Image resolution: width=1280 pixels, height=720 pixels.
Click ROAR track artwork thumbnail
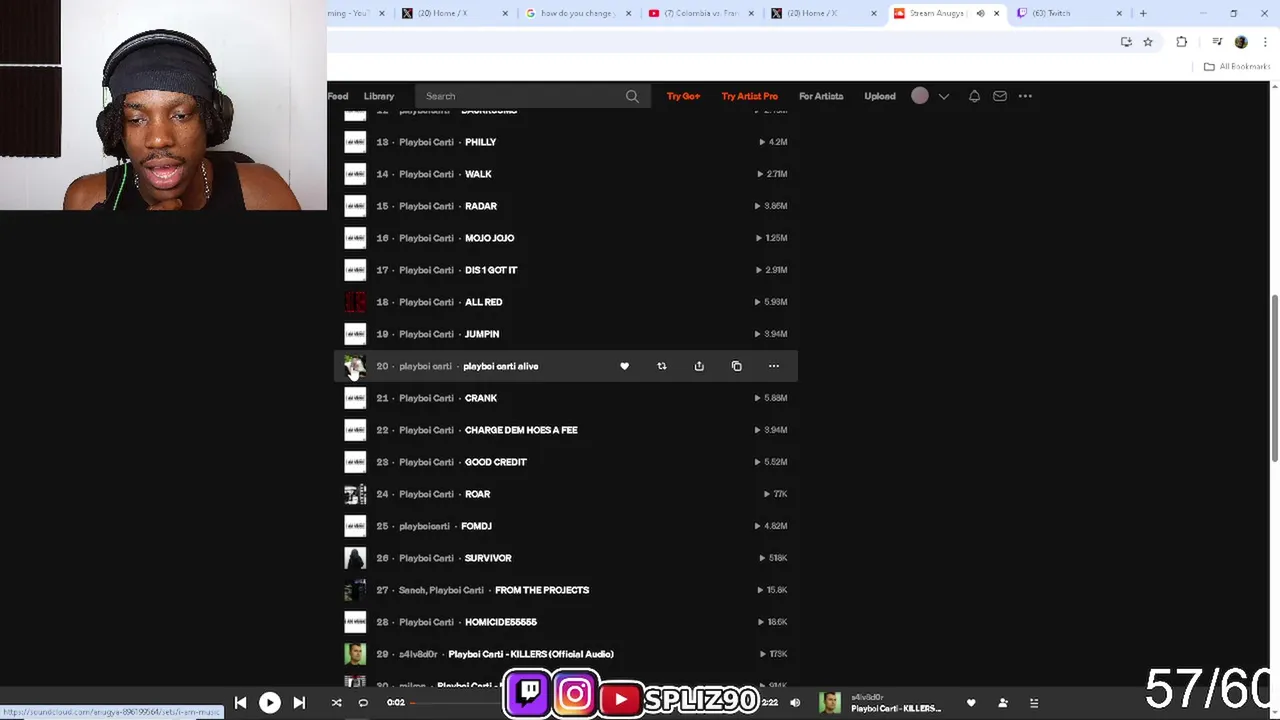tap(355, 494)
